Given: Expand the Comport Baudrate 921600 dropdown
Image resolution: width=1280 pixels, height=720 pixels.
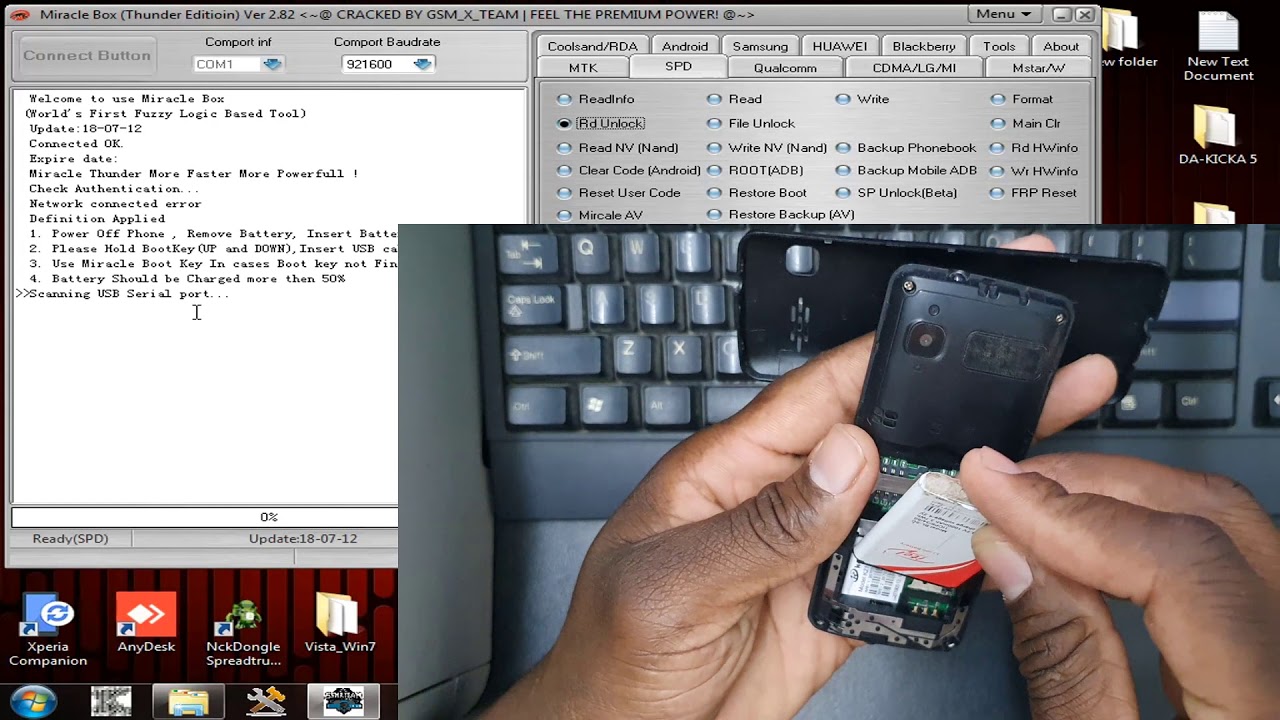Looking at the screenshot, I should pyautogui.click(x=388, y=64).
